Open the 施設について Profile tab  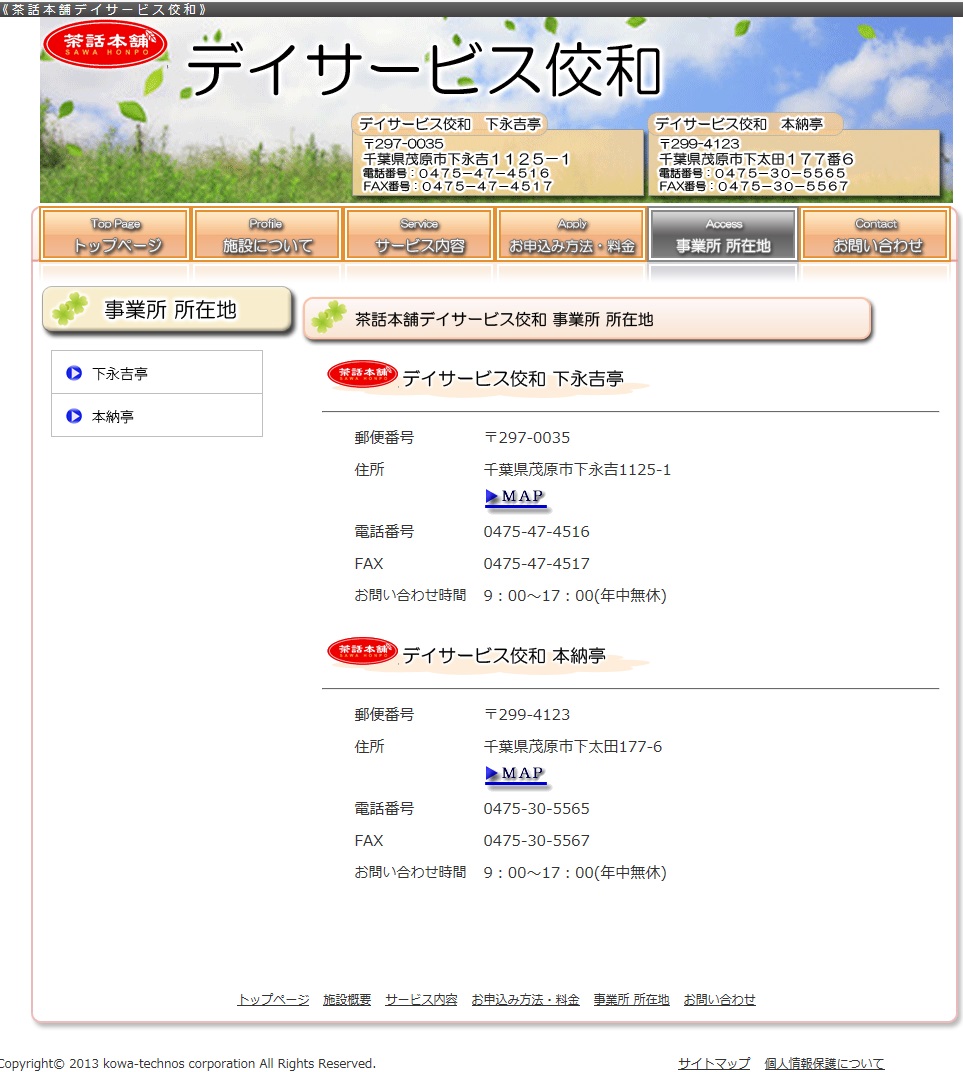pyautogui.click(x=267, y=234)
